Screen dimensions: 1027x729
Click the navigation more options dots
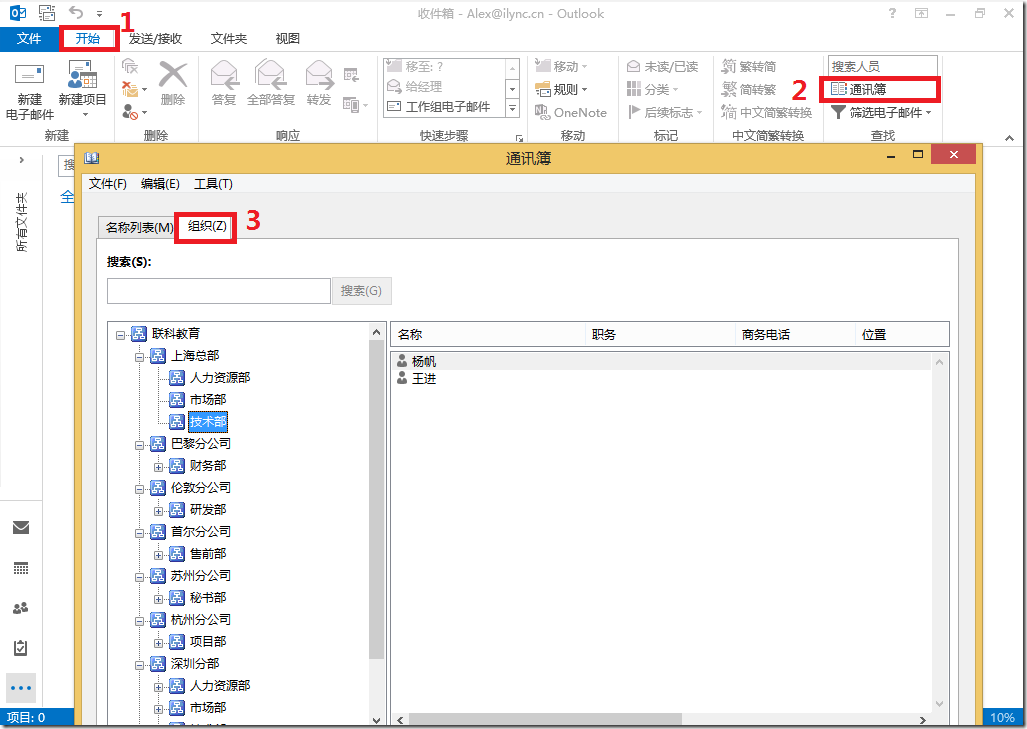[21, 688]
